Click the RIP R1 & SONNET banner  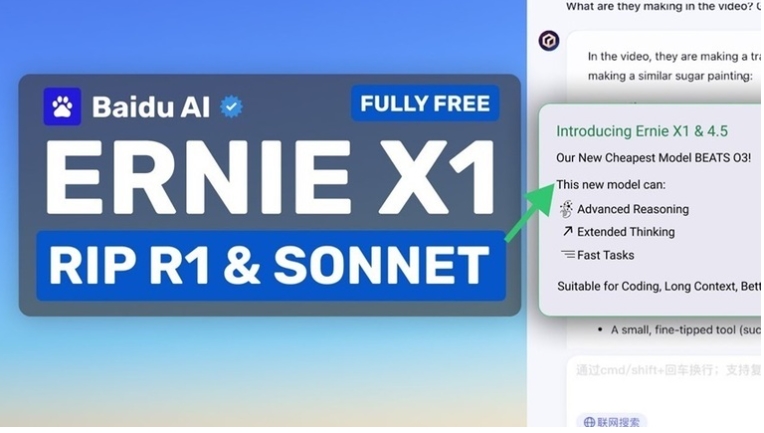click(x=271, y=265)
